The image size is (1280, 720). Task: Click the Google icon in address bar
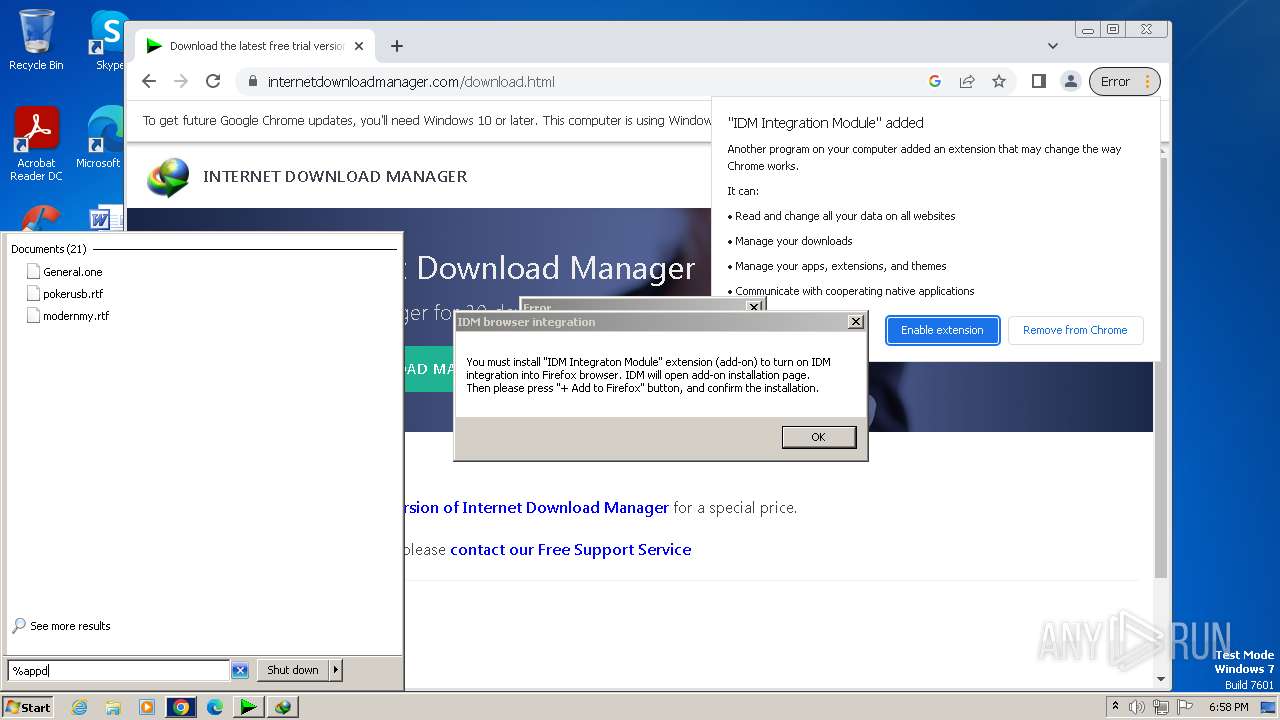click(935, 82)
